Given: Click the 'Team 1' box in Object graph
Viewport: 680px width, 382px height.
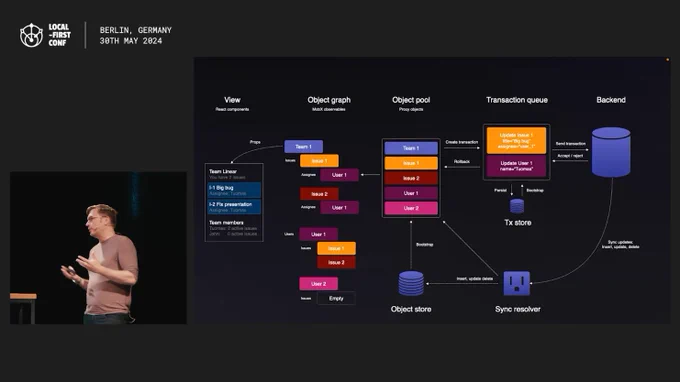Looking at the screenshot, I should click(304, 147).
